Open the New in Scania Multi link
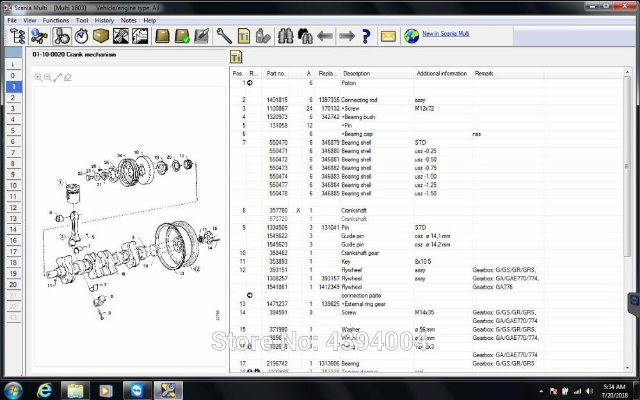The height and width of the screenshot is (400, 640). tap(446, 33)
